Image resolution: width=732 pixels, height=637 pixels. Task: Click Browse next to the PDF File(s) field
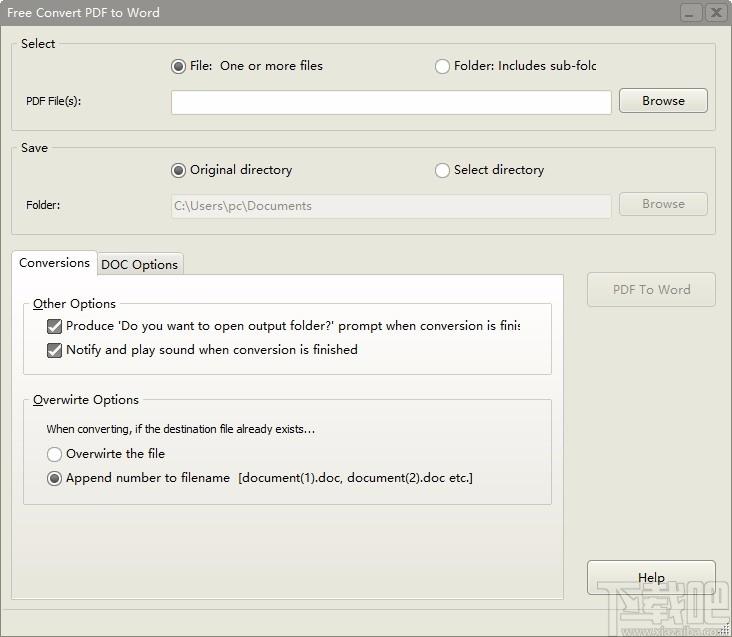click(663, 100)
